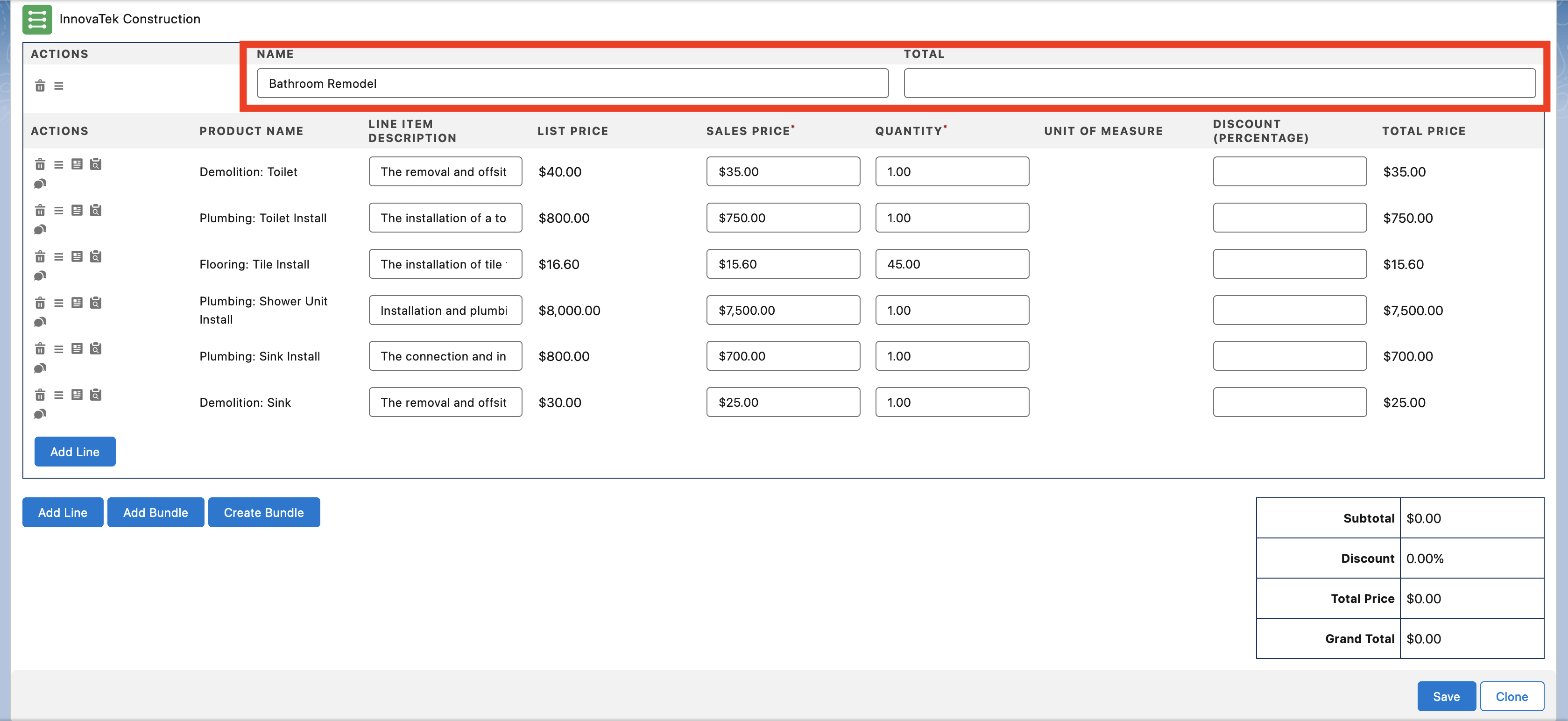
Task: Click the Bathroom Remodel name field
Action: click(x=572, y=84)
